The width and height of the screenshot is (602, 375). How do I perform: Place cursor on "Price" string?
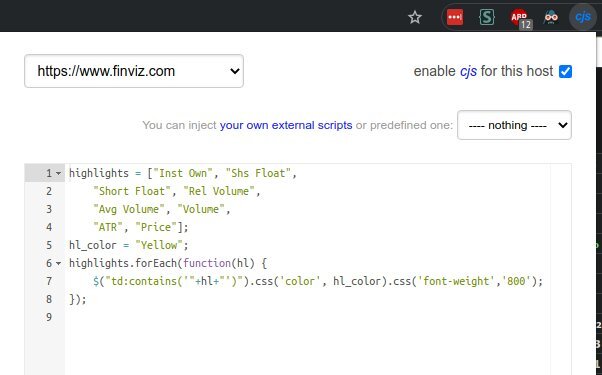point(155,227)
